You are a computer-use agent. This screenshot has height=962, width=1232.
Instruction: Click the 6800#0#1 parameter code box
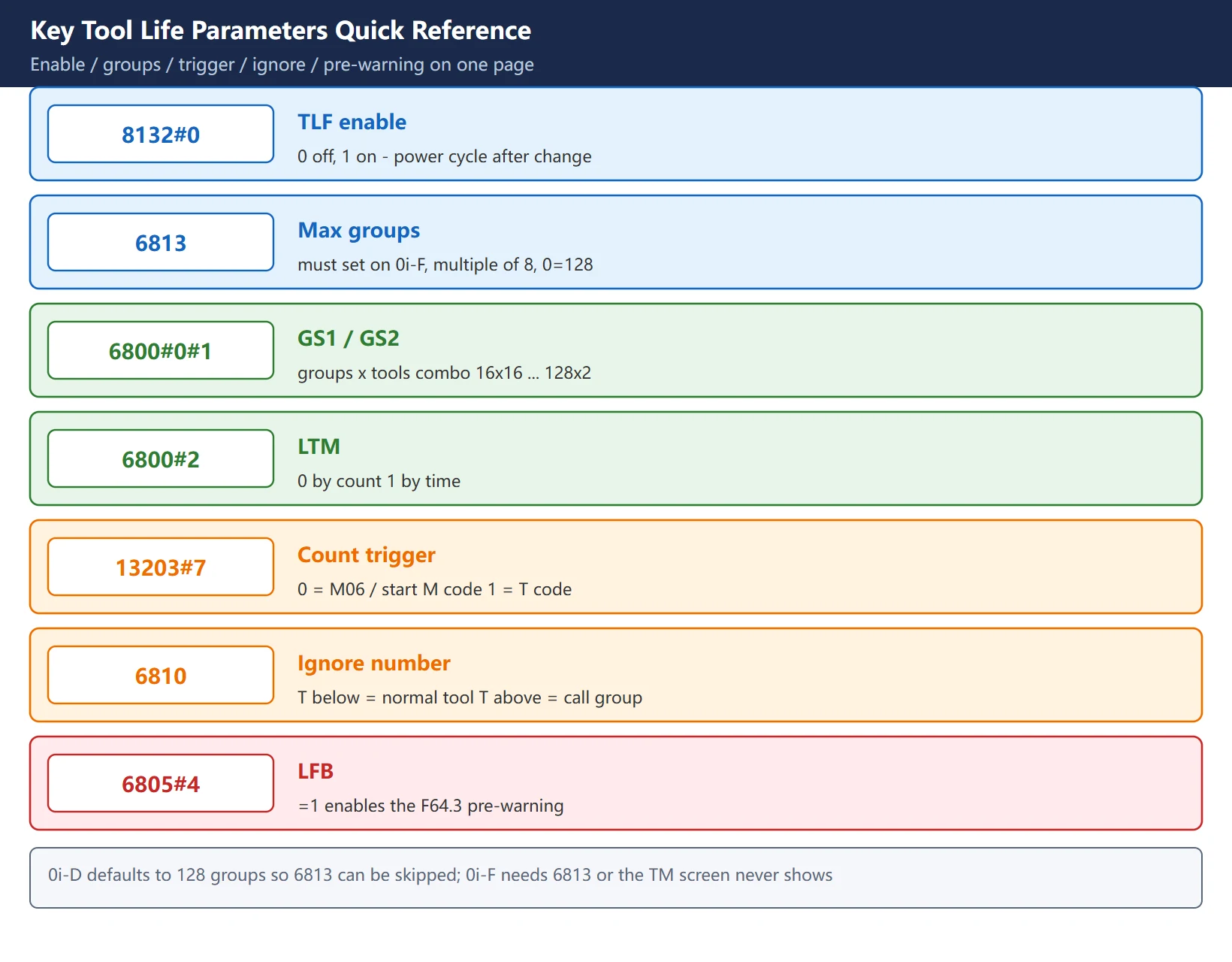pos(161,350)
